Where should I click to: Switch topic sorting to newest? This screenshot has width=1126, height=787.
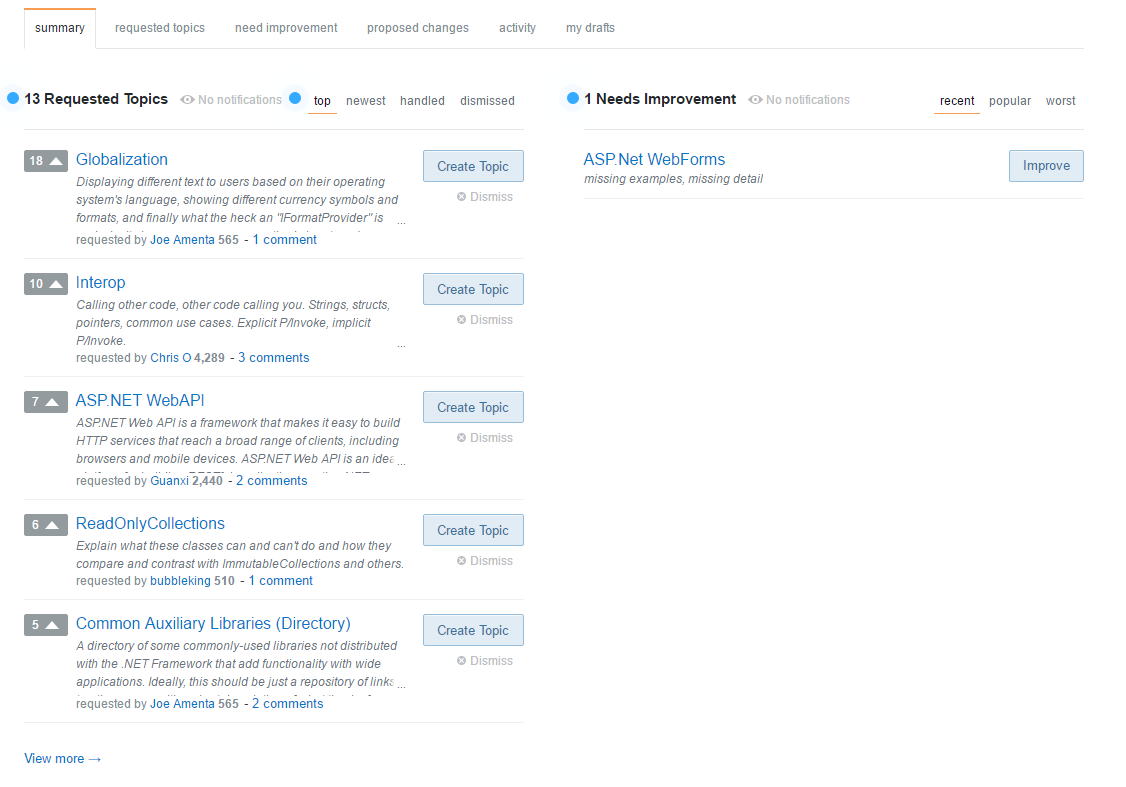tap(365, 101)
